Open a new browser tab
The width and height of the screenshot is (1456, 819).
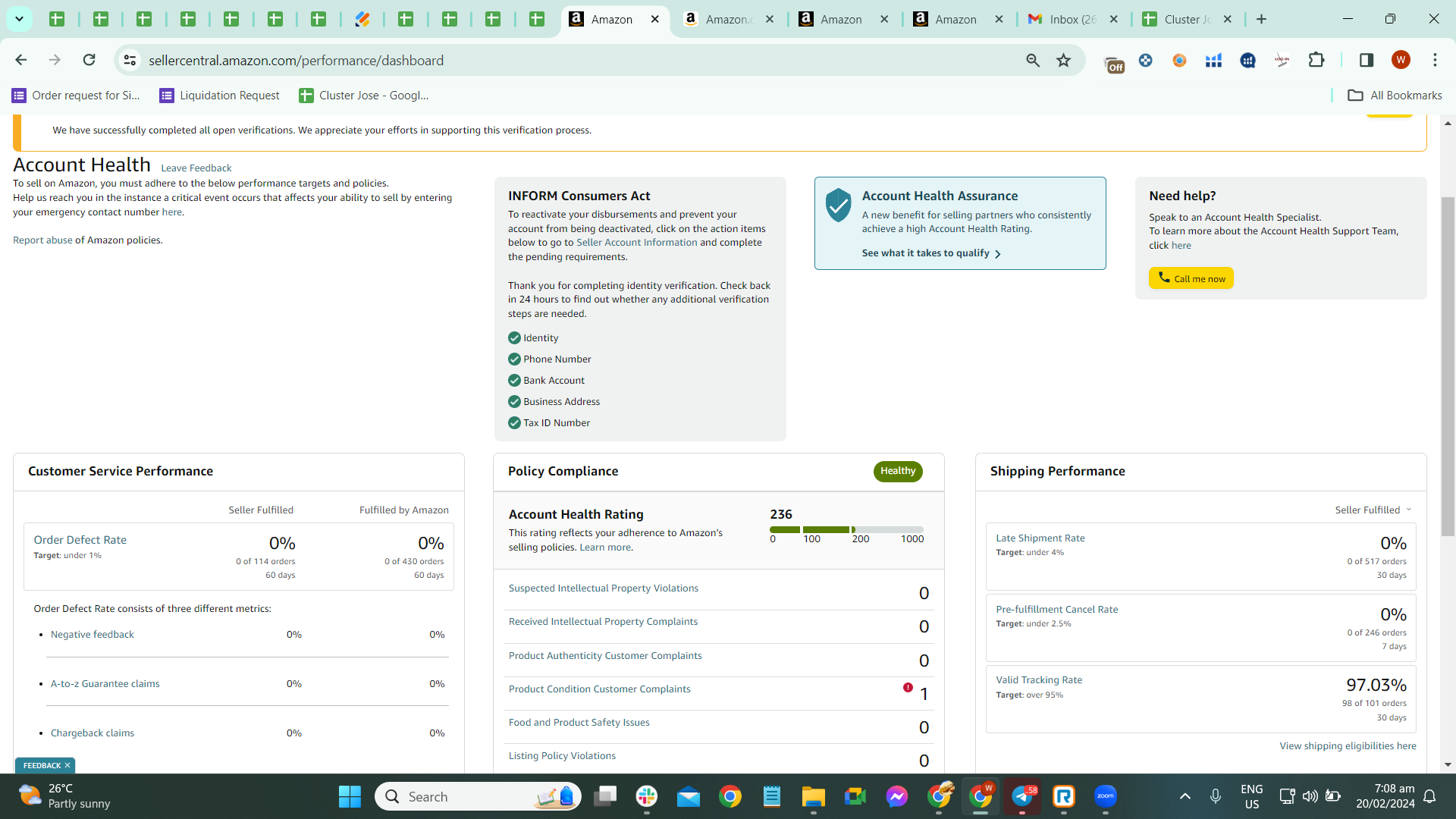[1261, 19]
